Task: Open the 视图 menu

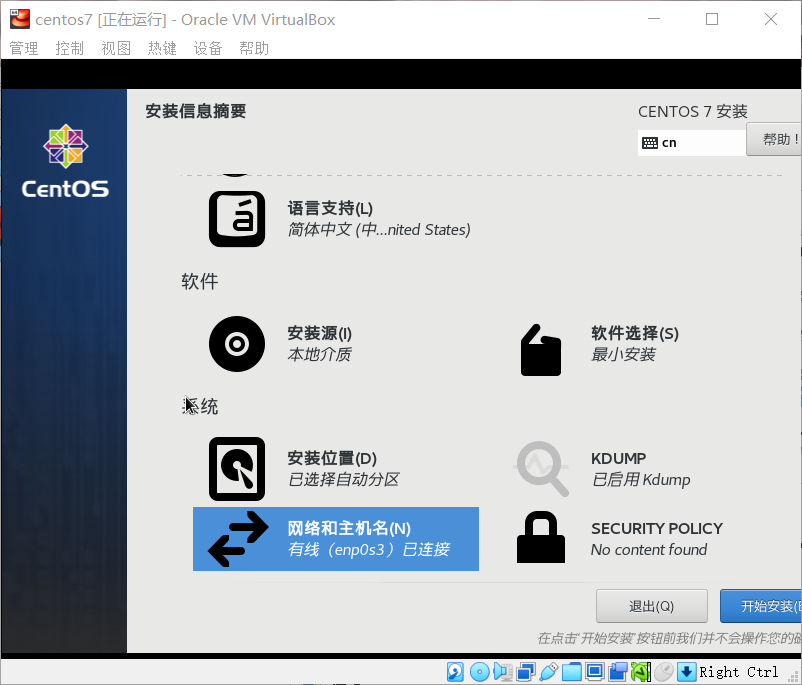Action: [116, 48]
